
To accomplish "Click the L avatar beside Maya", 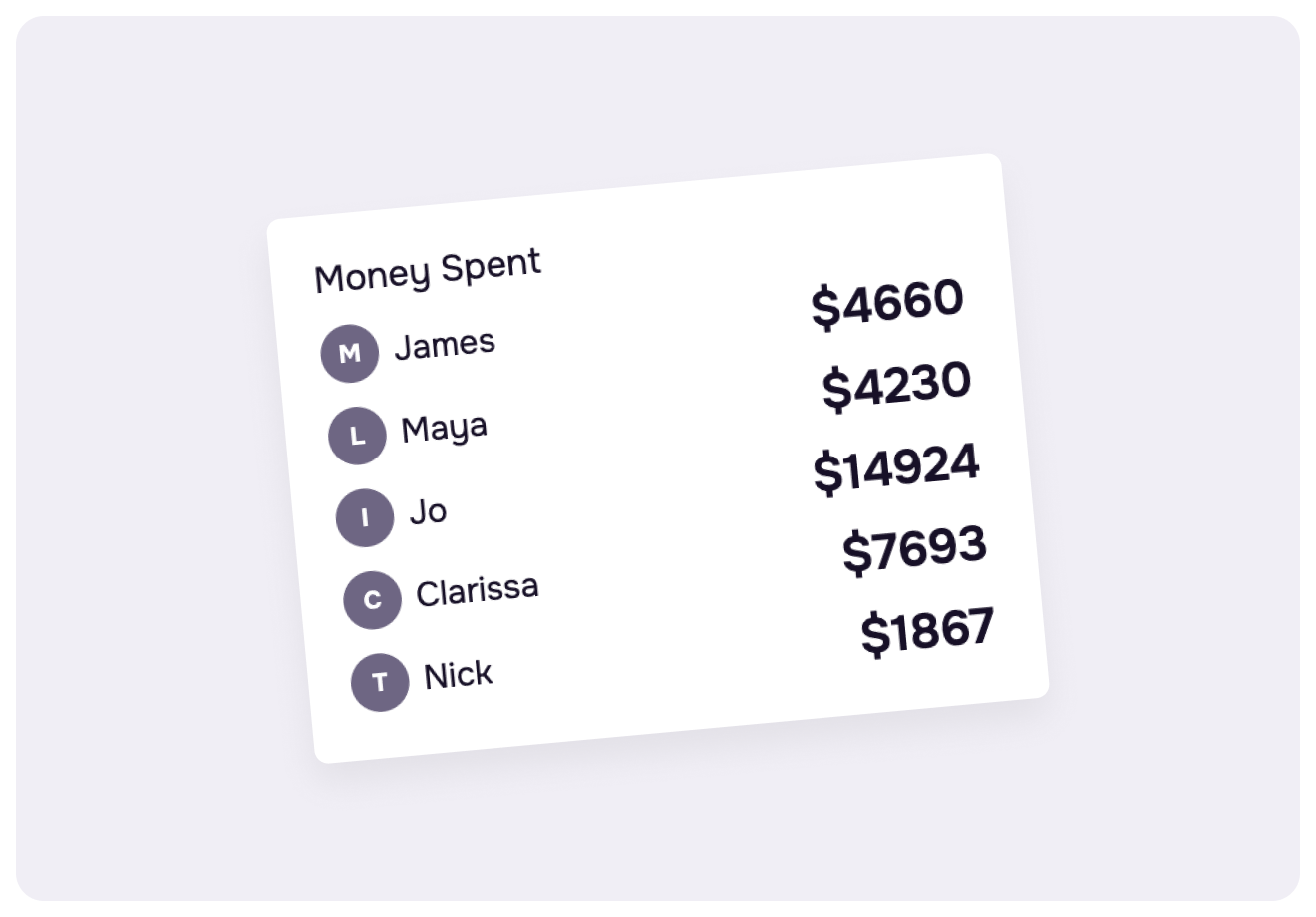I will coord(357,436).
